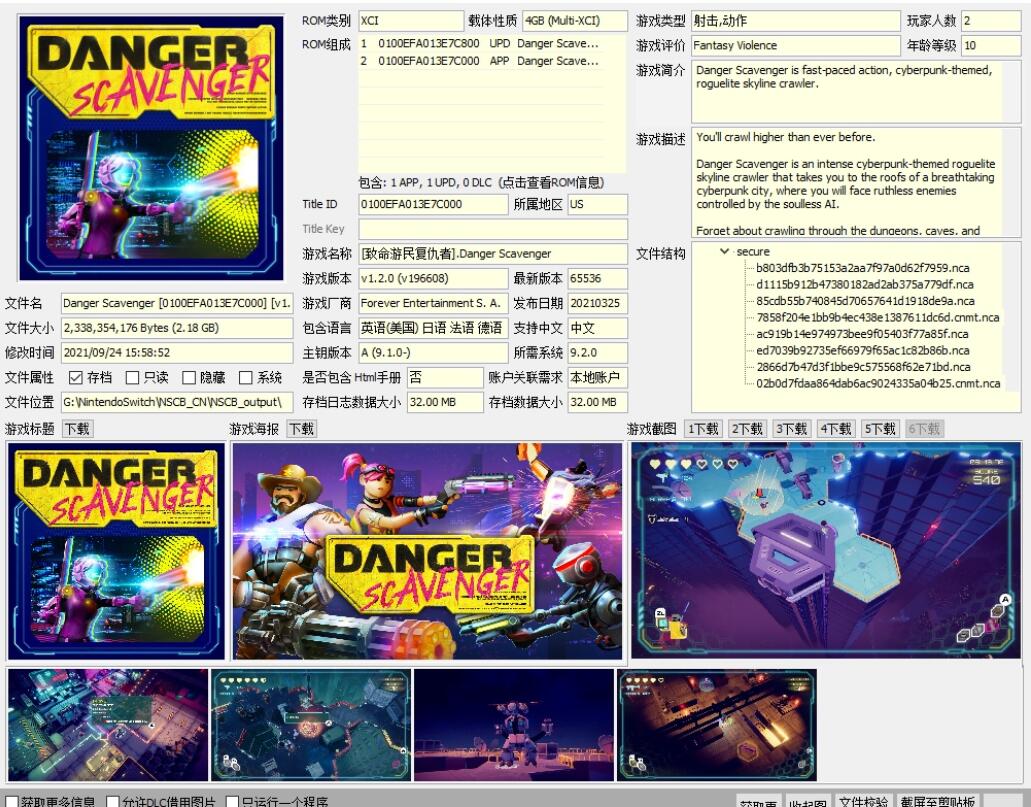1031x807 pixels.
Task: Click the 文件大小 field showing 2.18 GB
Action: coord(177,328)
